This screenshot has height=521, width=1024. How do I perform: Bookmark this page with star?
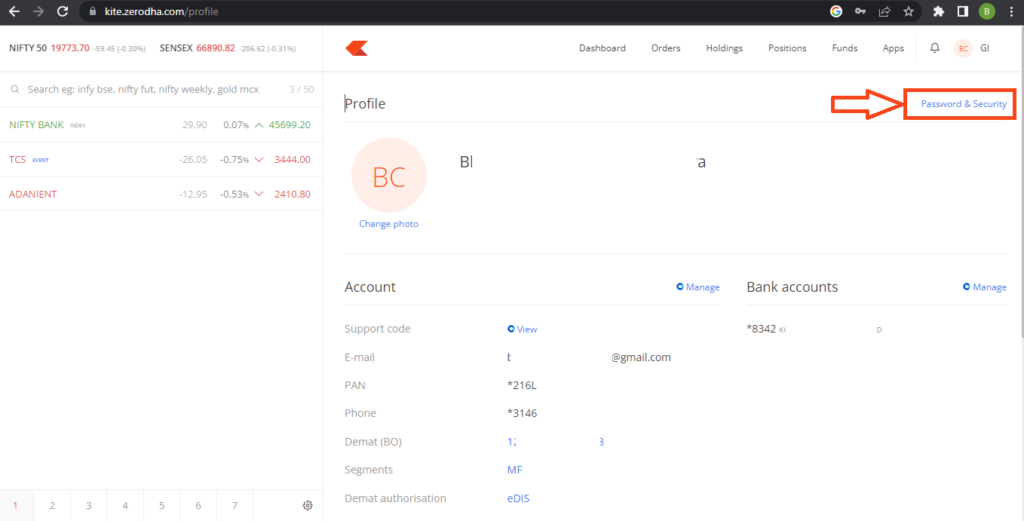(x=908, y=11)
